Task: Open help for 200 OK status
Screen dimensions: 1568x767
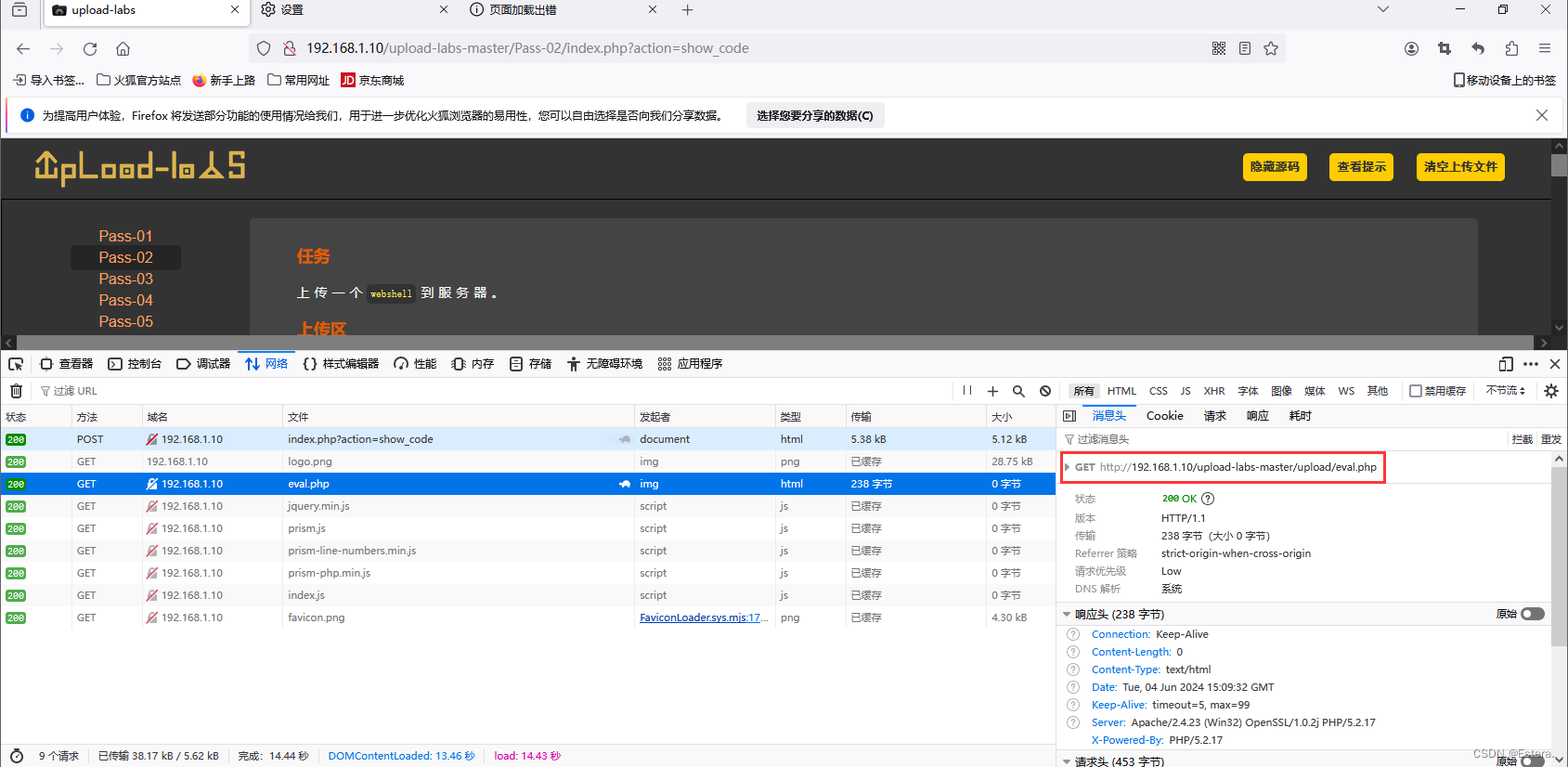Action: pos(1208,499)
